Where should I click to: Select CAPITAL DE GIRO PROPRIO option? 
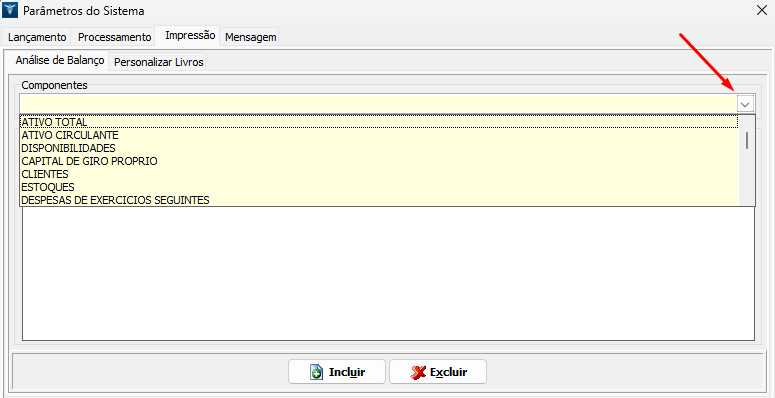tap(379, 161)
